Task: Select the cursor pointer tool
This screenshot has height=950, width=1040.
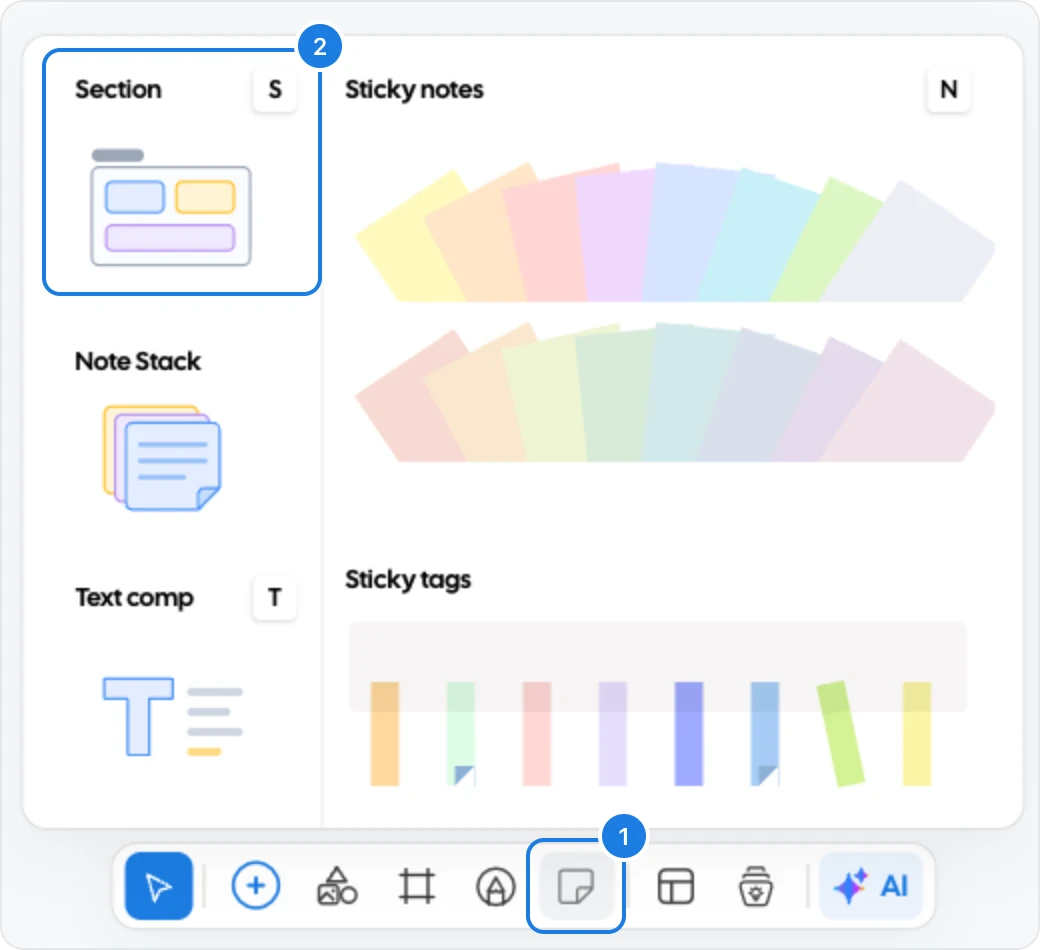Action: pos(159,886)
